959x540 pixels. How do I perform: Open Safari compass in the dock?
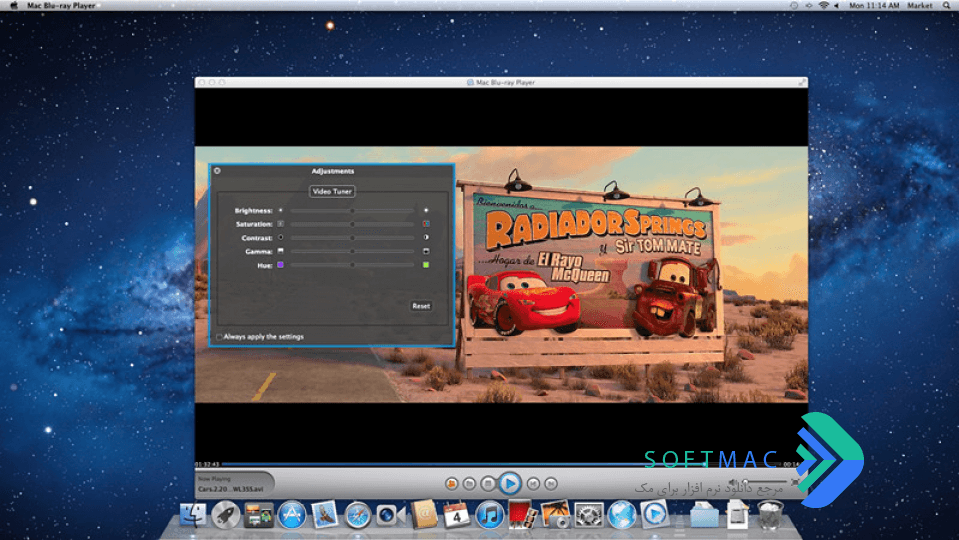(358, 515)
